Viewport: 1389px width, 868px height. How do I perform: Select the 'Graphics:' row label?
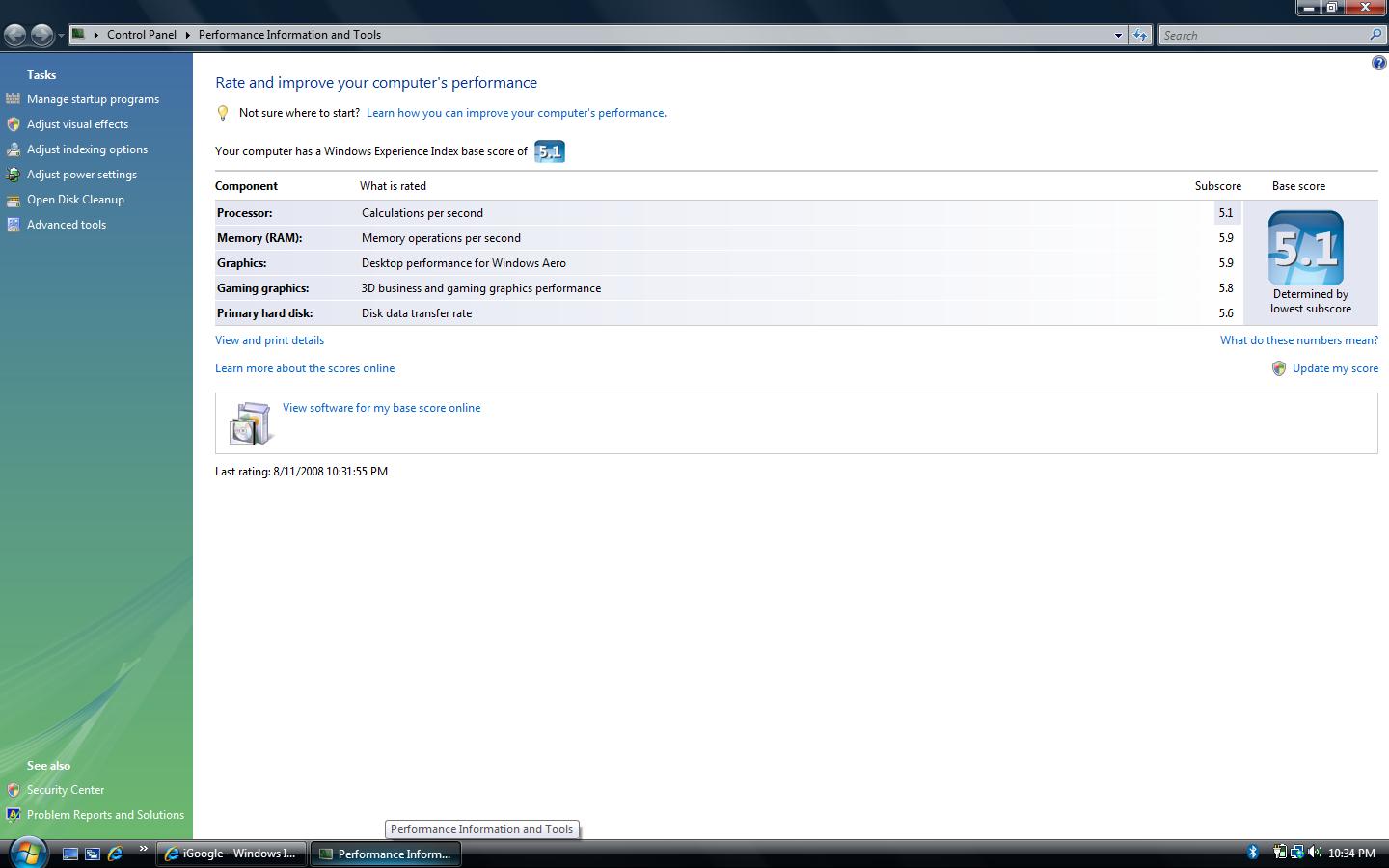(x=242, y=263)
